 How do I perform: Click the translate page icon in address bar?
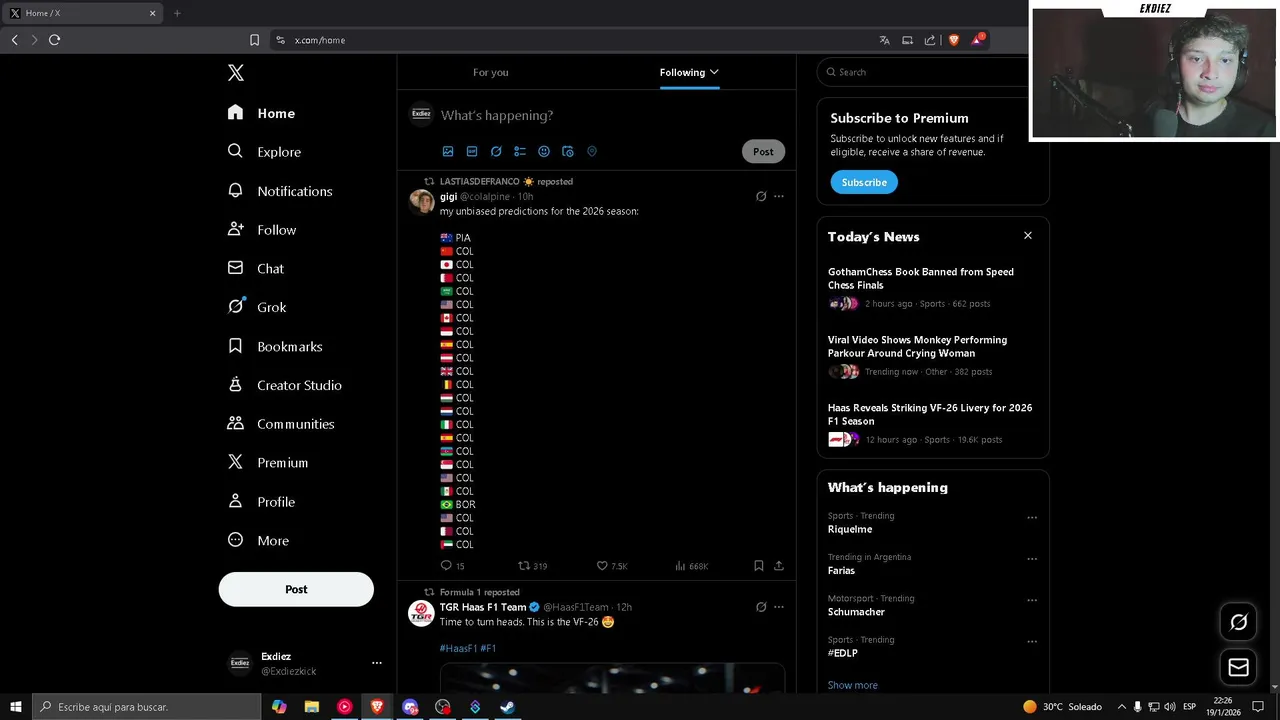tap(884, 40)
